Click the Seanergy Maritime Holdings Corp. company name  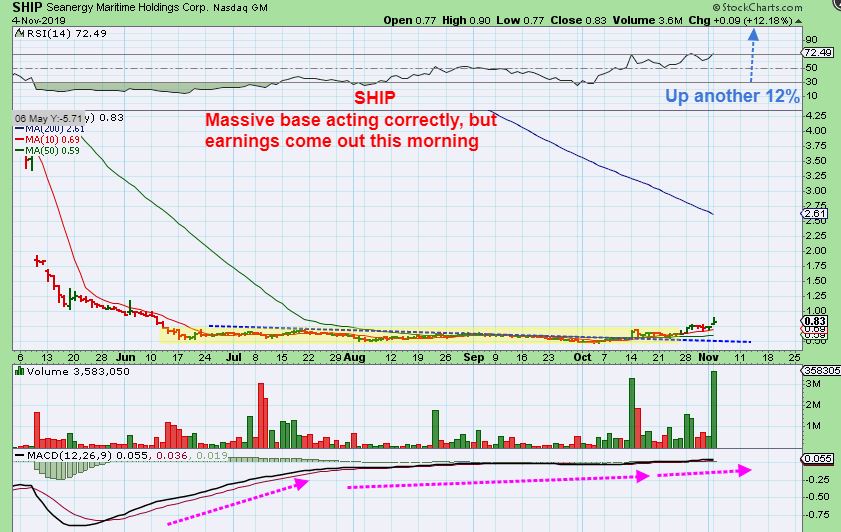[x=127, y=8]
